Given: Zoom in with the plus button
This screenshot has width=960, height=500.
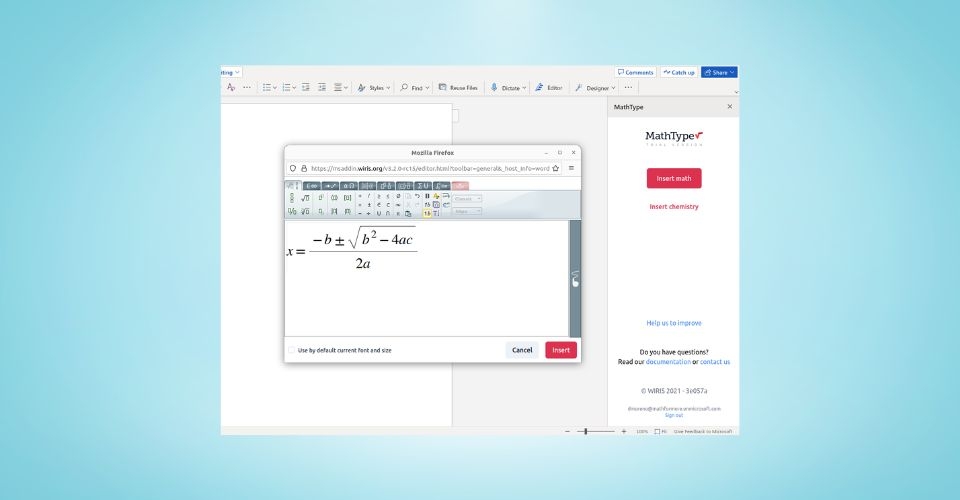Looking at the screenshot, I should coord(624,431).
